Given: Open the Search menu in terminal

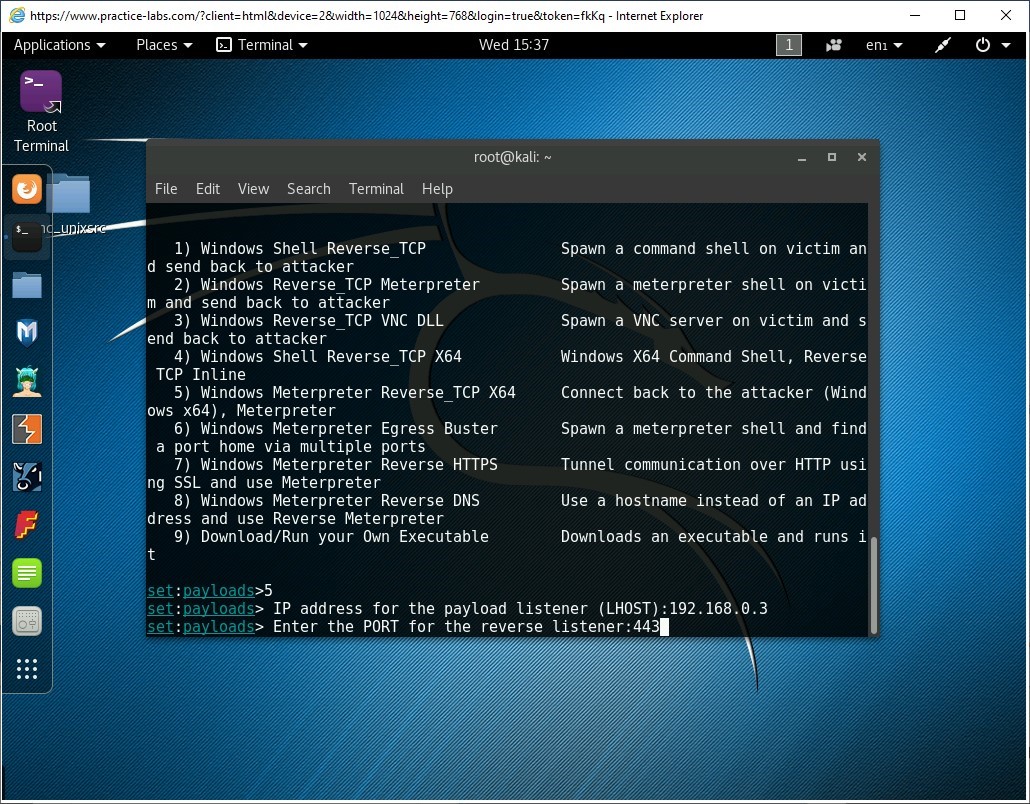Looking at the screenshot, I should (x=308, y=189).
